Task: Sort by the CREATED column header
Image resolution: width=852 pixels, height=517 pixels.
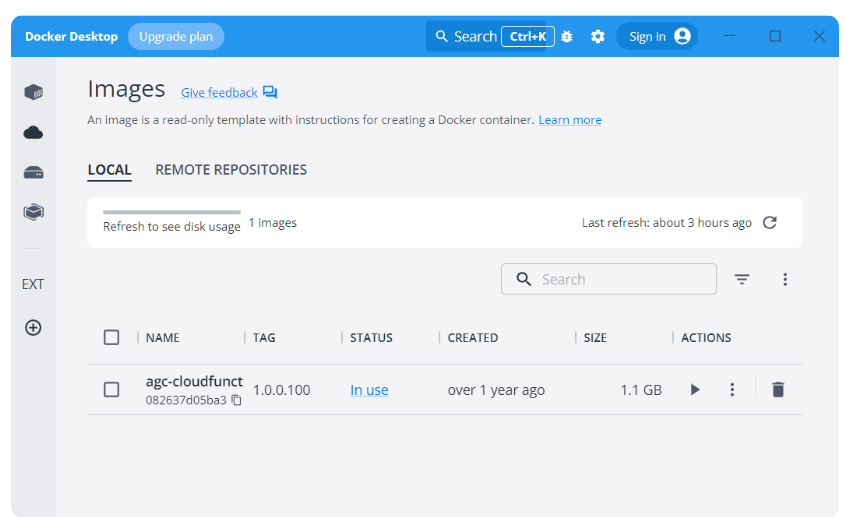Action: click(473, 338)
